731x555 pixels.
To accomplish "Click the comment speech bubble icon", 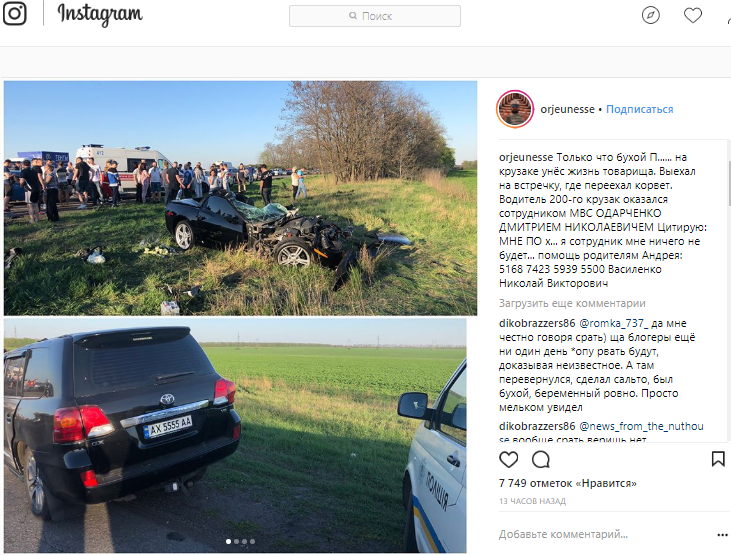I will [541, 459].
